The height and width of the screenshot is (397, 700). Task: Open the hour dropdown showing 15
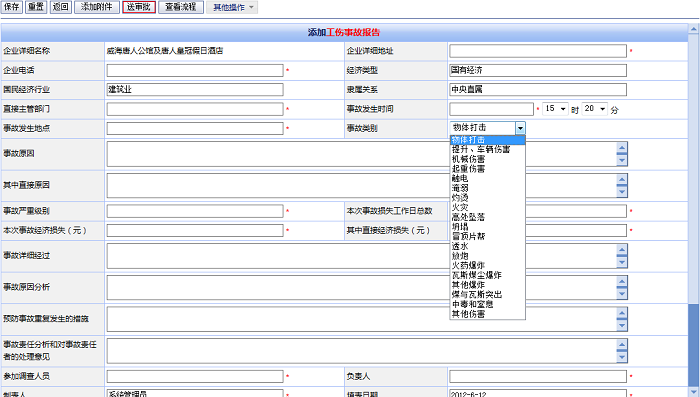[555, 109]
